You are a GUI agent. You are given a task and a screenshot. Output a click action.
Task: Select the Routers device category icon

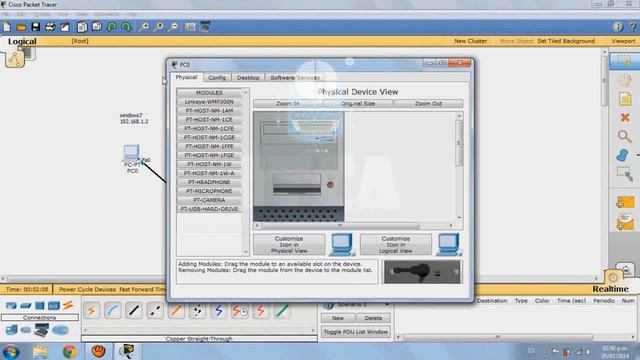click(11, 305)
